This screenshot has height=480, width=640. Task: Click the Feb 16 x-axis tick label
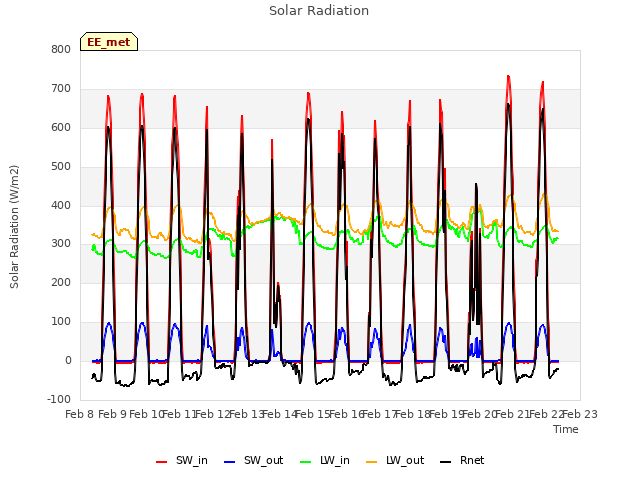347,414
